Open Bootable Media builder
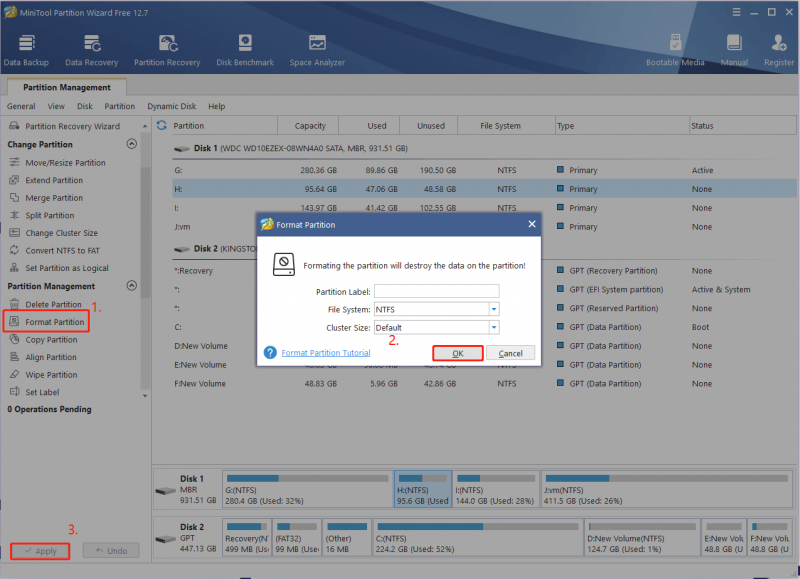Image resolution: width=800 pixels, height=579 pixels. click(675, 50)
